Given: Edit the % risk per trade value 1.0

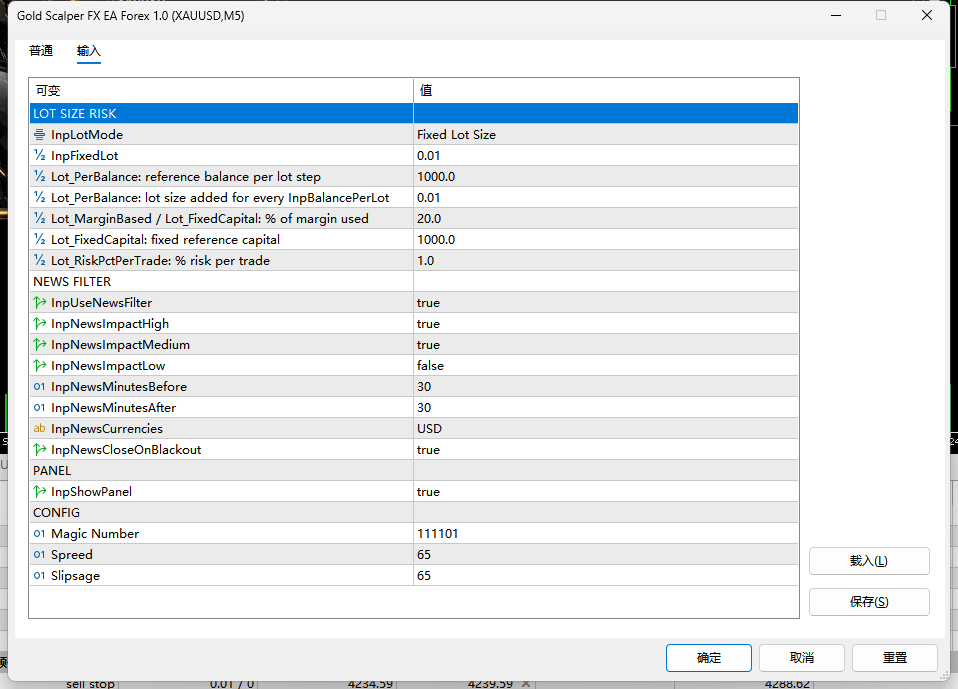Looking at the screenshot, I should point(605,260).
